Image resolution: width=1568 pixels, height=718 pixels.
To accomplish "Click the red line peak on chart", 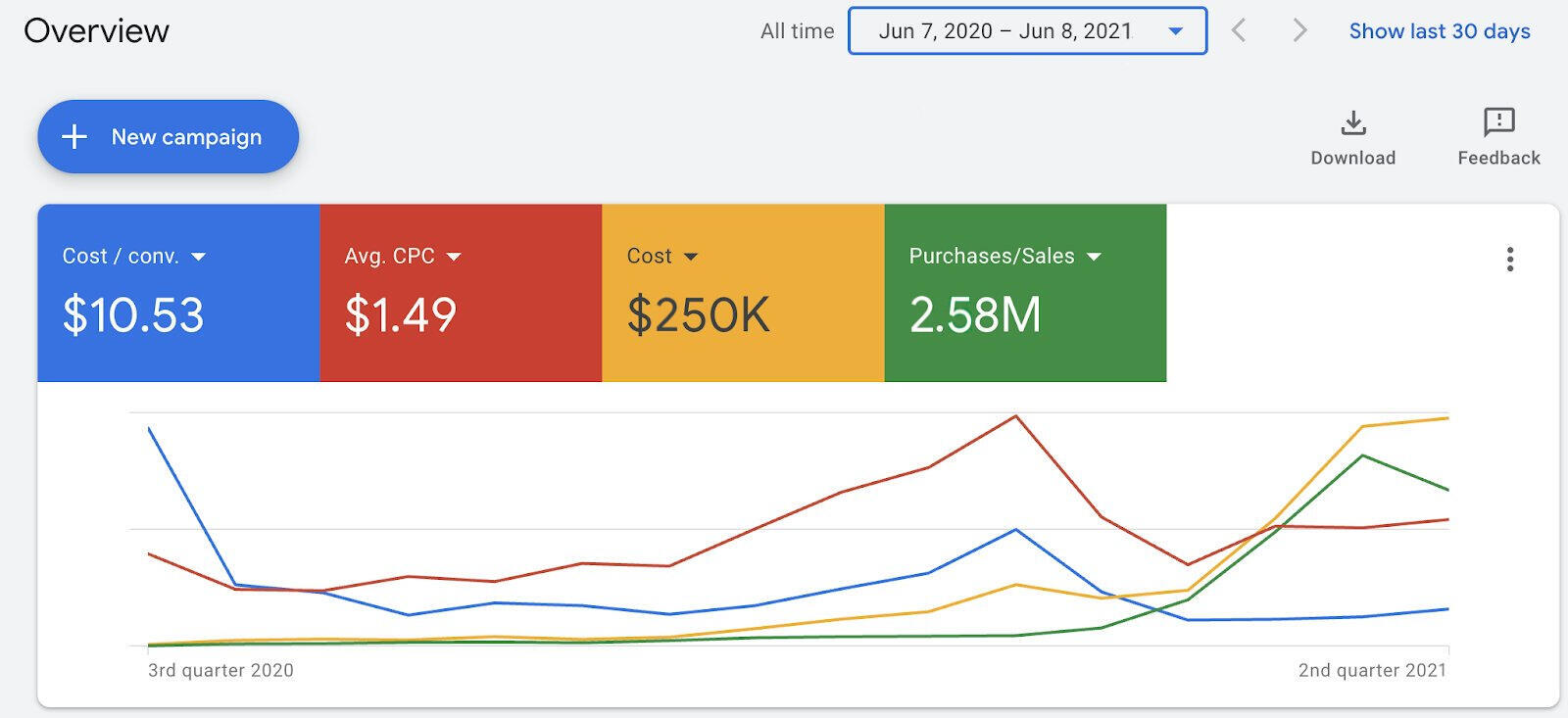I will (1016, 416).
